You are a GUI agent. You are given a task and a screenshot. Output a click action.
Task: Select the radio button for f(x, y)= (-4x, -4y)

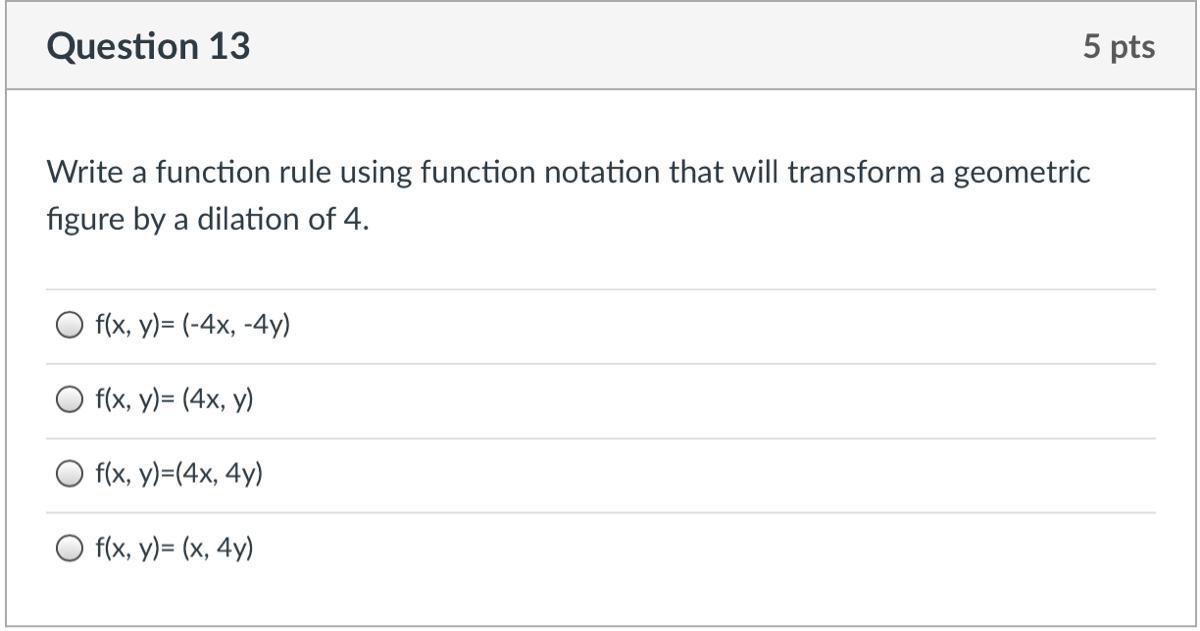pos(69,326)
